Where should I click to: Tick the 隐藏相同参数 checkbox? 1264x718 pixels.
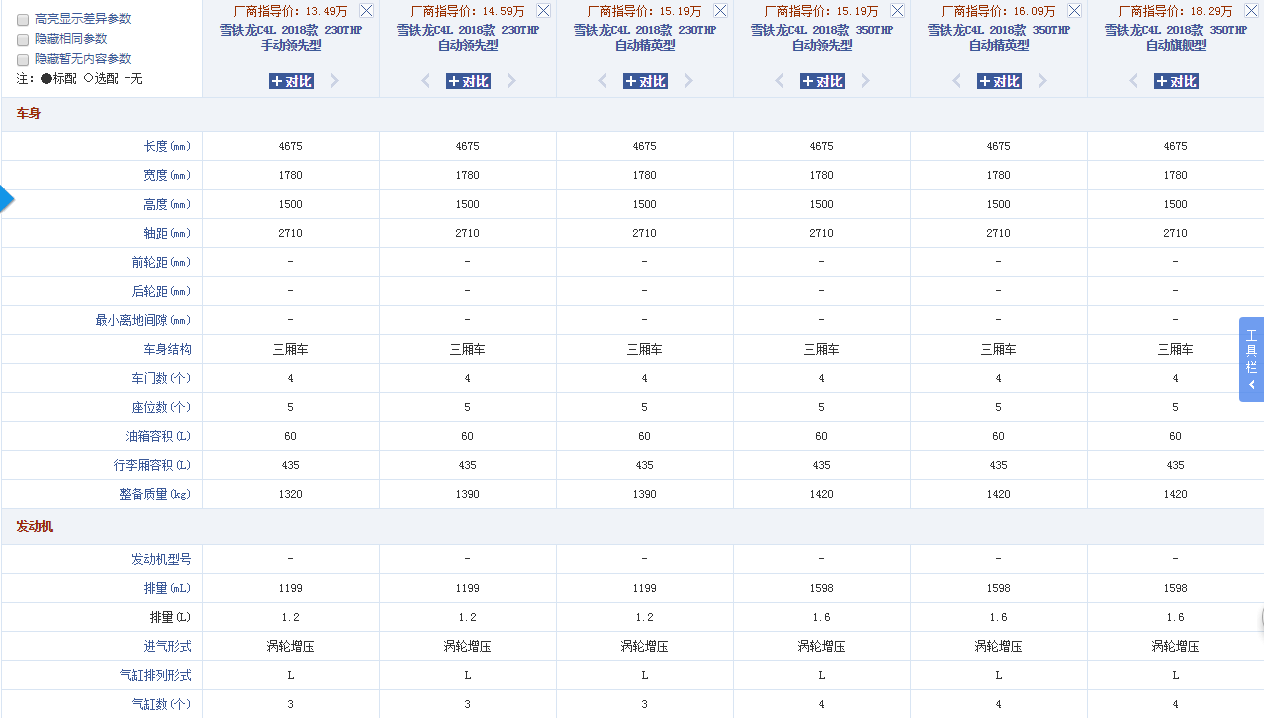(x=23, y=39)
